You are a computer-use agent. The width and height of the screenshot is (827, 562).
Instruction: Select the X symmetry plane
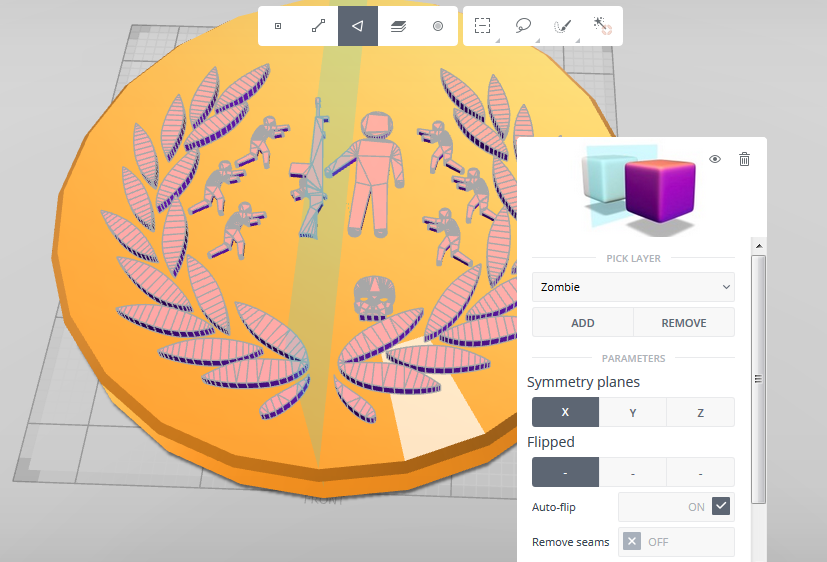[x=565, y=412]
